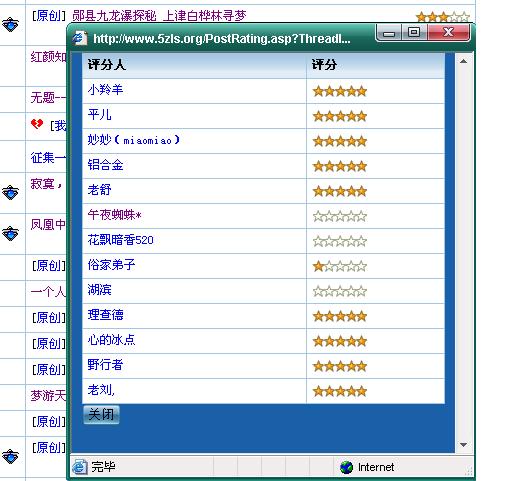Click the five-star rating beside 小羚羊

tap(340, 91)
